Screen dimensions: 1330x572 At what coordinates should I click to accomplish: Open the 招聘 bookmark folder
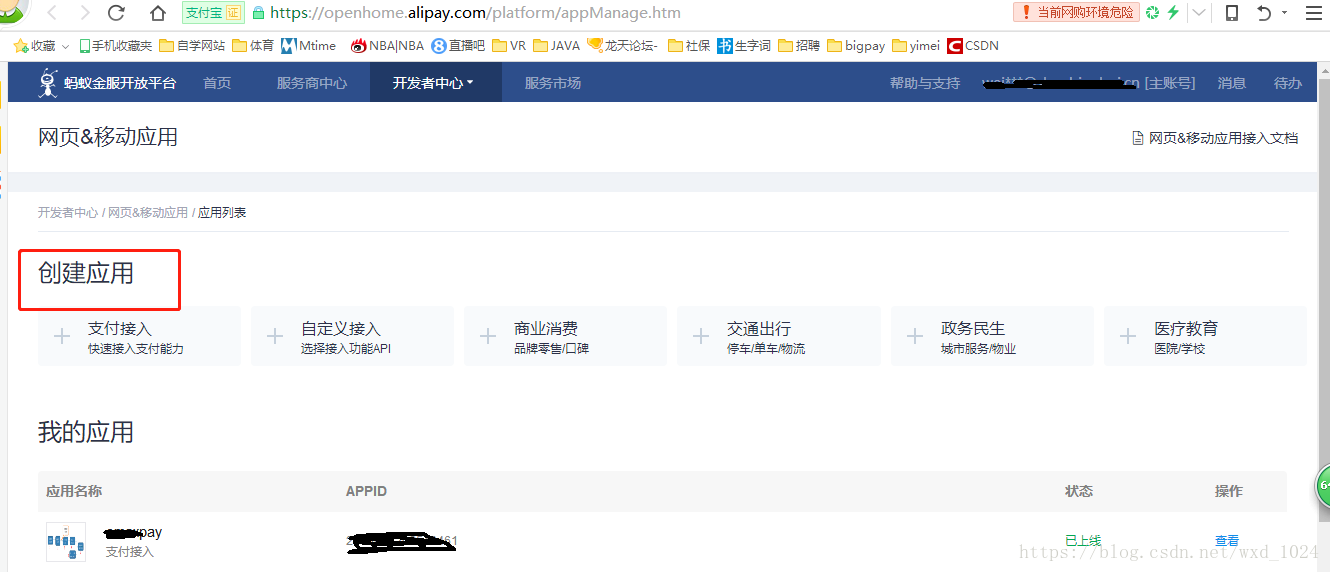[x=799, y=46]
